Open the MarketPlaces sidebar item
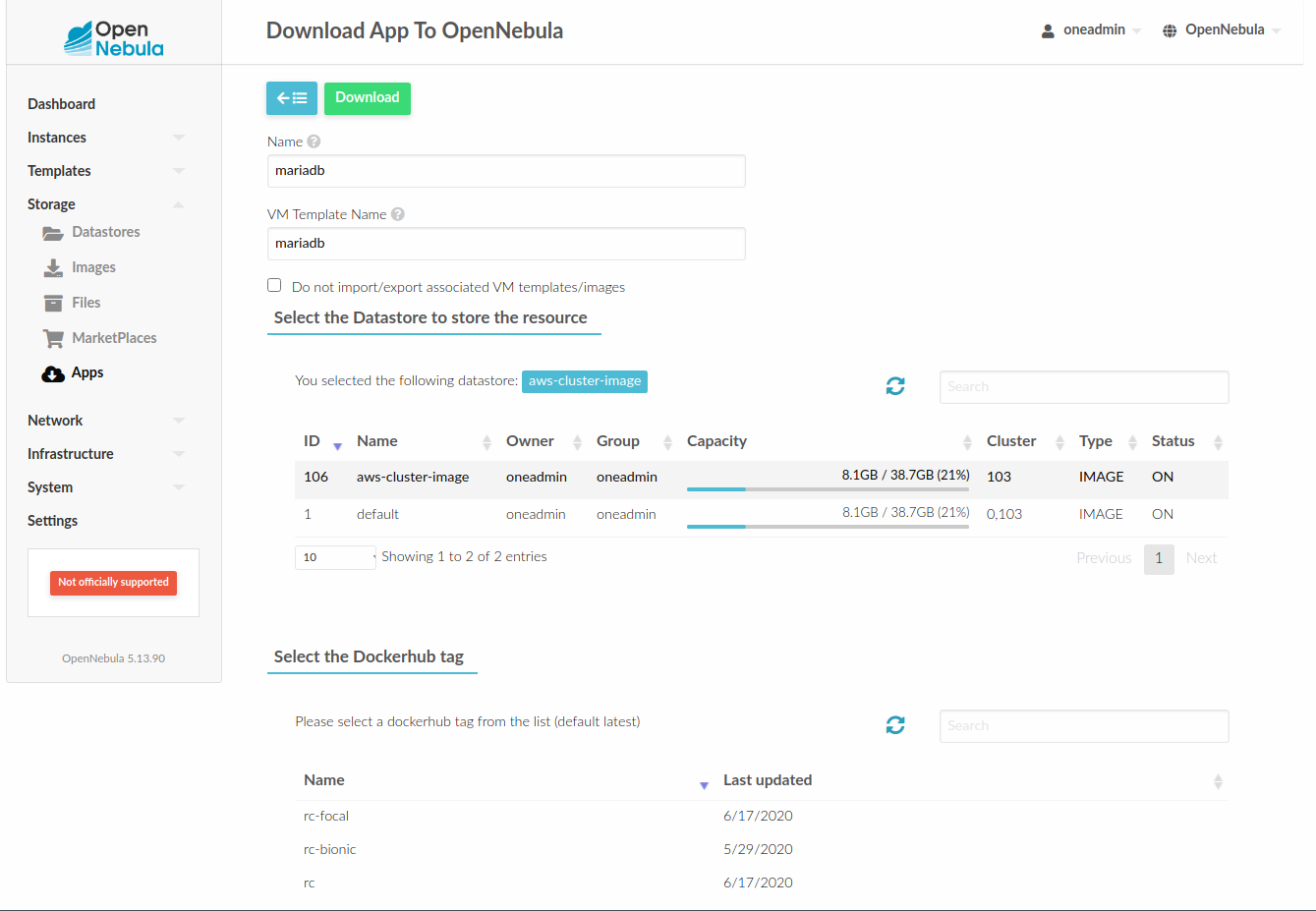The width and height of the screenshot is (1316, 911). coord(114,338)
